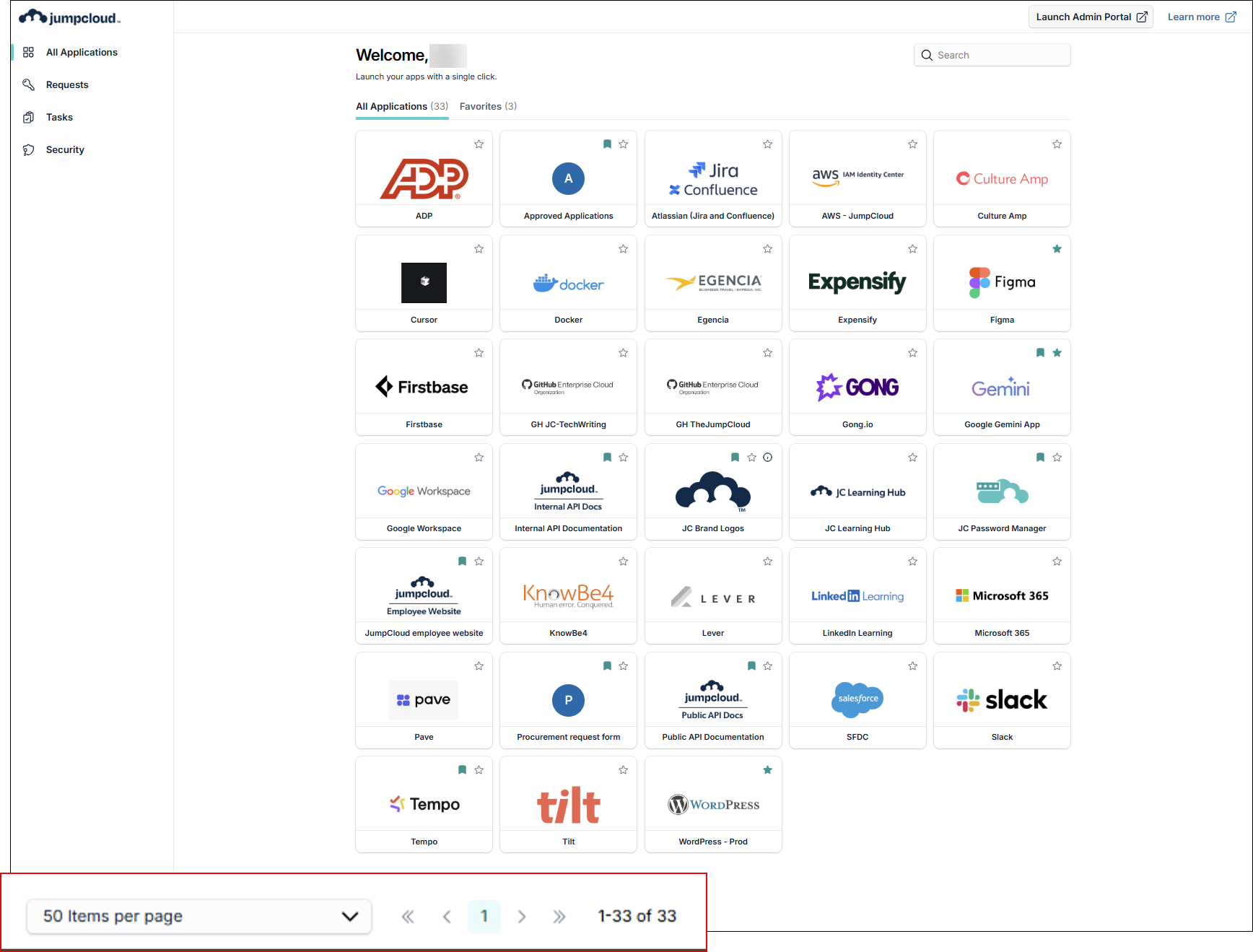
Task: Click into the Search field
Action: (x=1000, y=56)
